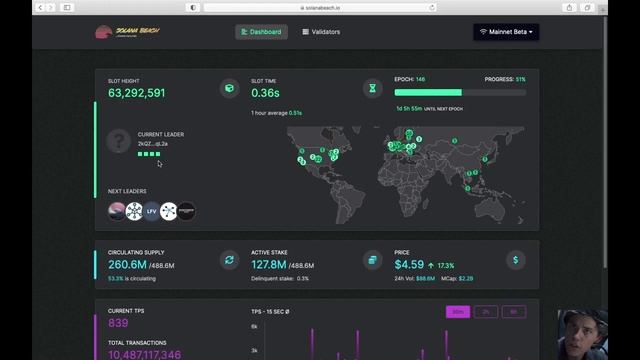Click the privacy shield icon near address bar
Screen dimensions: 640x360
pos(193,7)
